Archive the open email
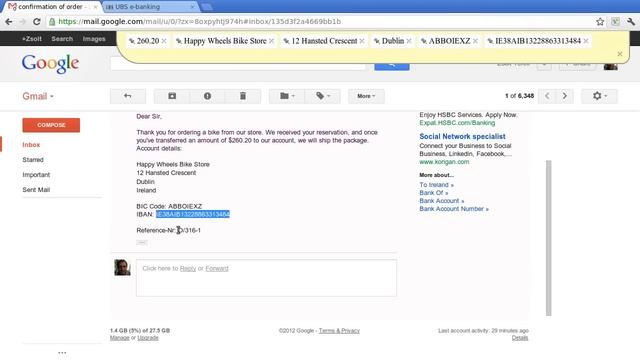Screen dimensions: 640x360 click(x=172, y=96)
